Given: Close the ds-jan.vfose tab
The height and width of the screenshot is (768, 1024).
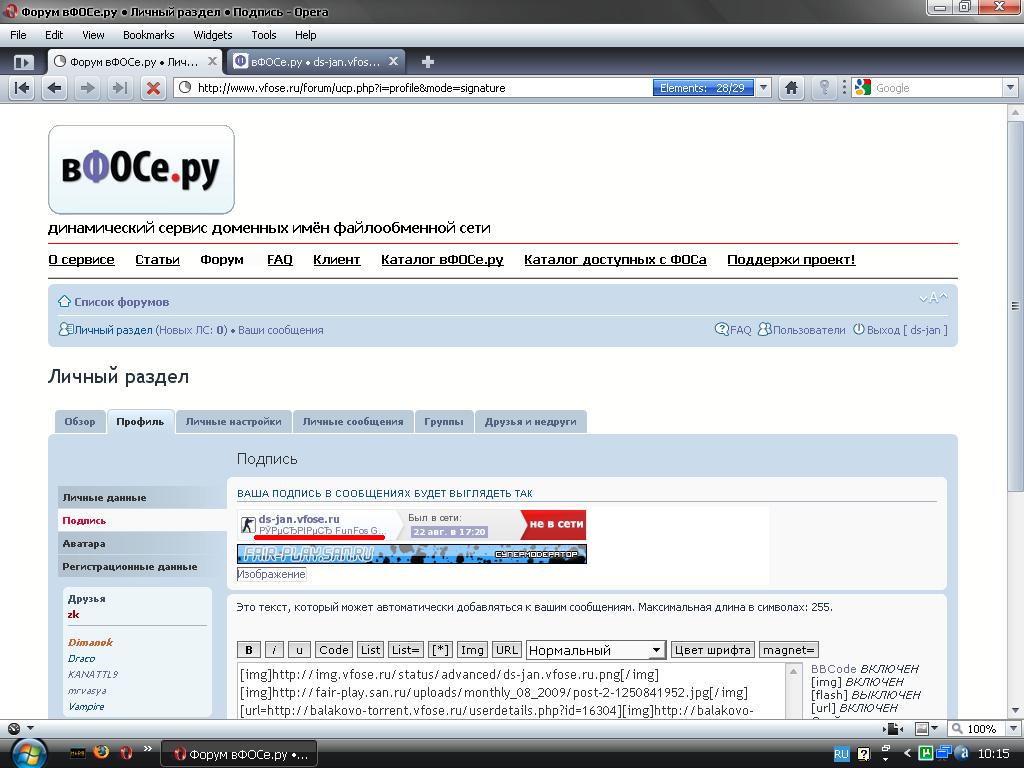Looking at the screenshot, I should [x=394, y=61].
